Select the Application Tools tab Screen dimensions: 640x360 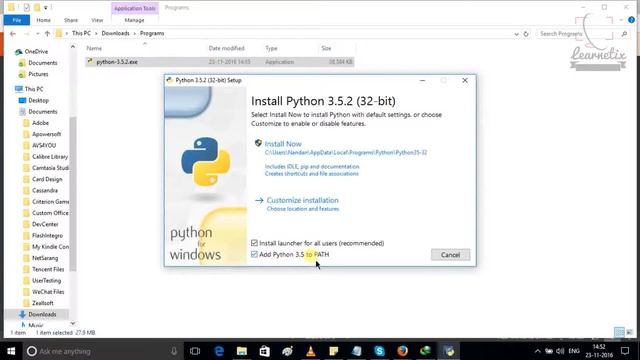point(135,8)
